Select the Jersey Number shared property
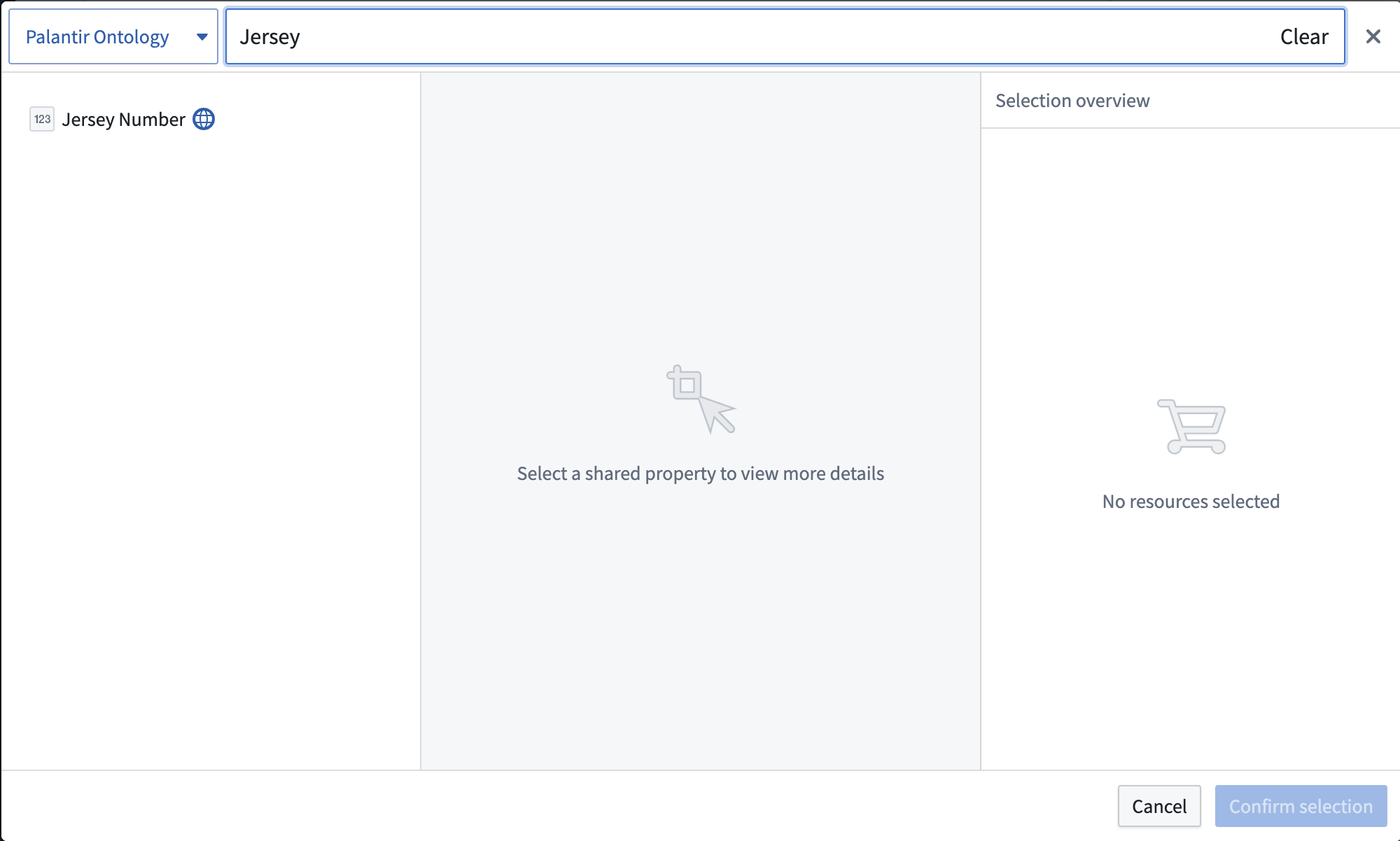 123,120
